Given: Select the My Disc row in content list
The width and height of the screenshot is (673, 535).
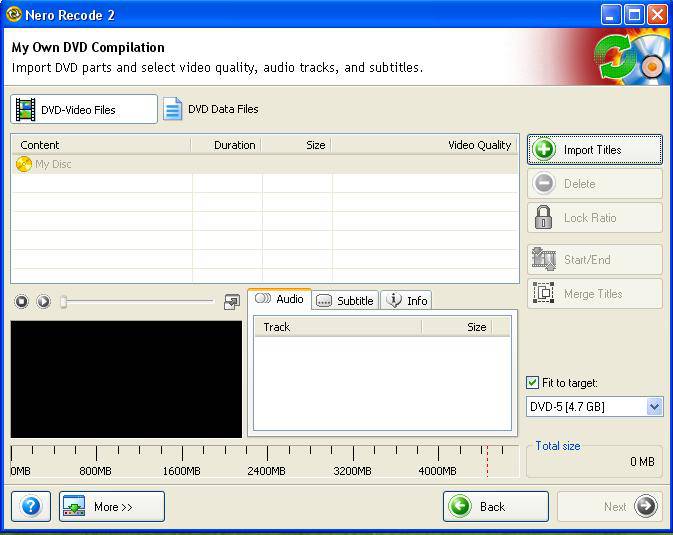Looking at the screenshot, I should coord(54,164).
